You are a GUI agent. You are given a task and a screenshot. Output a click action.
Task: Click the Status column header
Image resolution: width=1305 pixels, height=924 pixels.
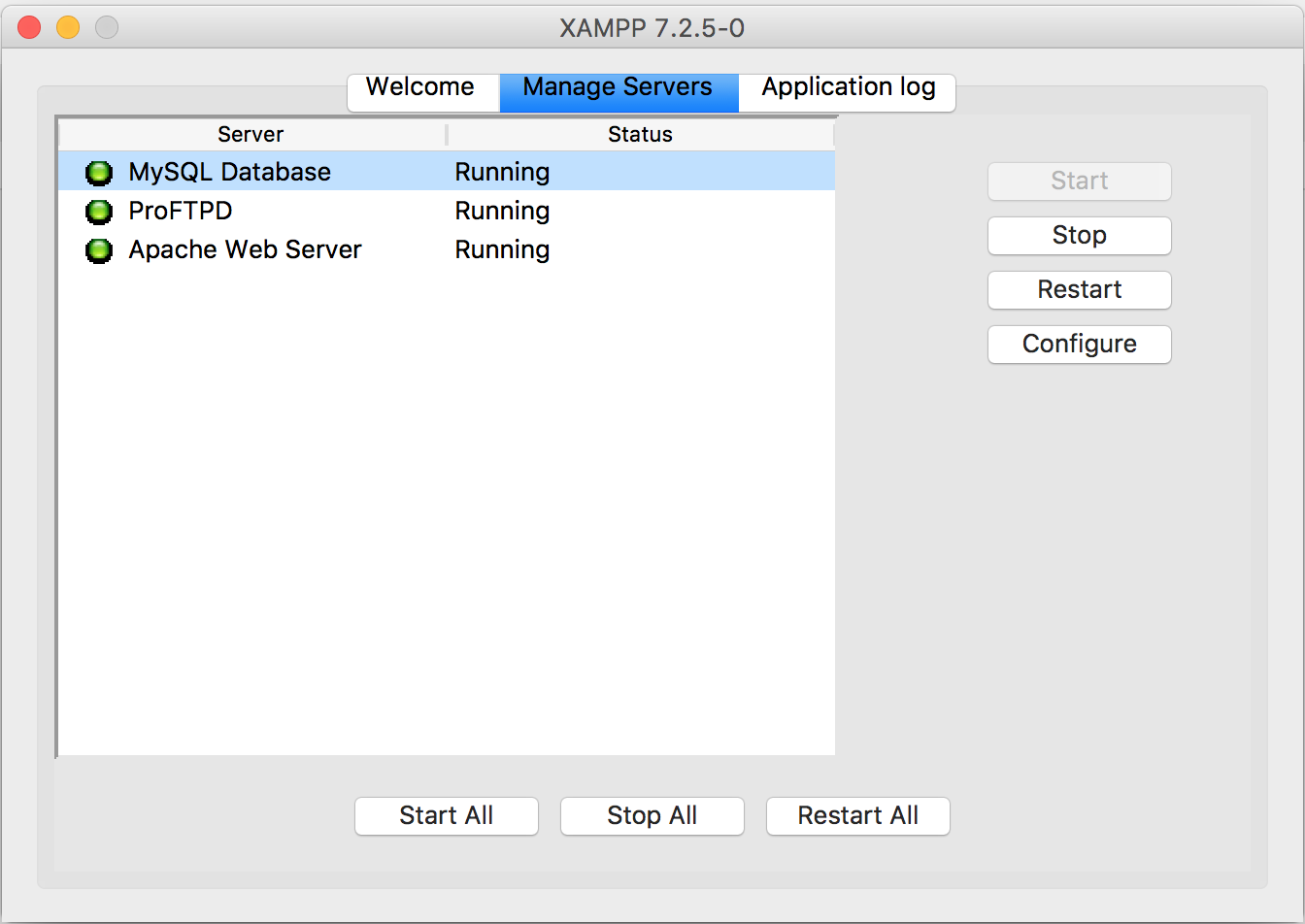(x=641, y=135)
